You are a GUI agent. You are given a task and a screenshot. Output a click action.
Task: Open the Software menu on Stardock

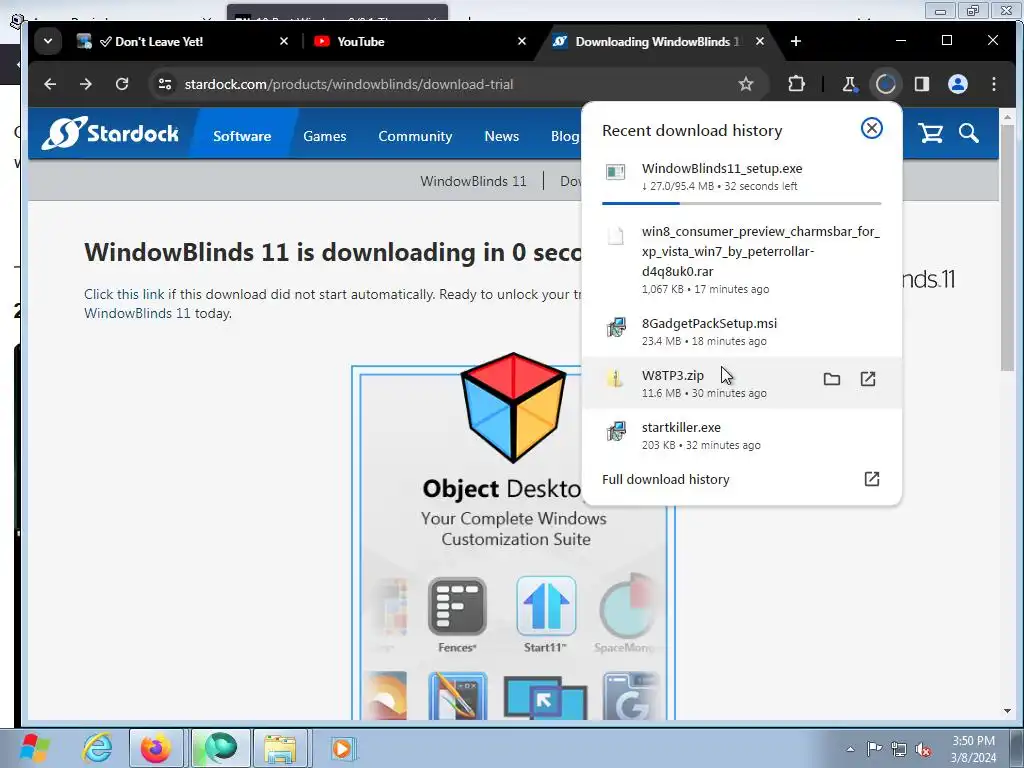pyautogui.click(x=242, y=136)
